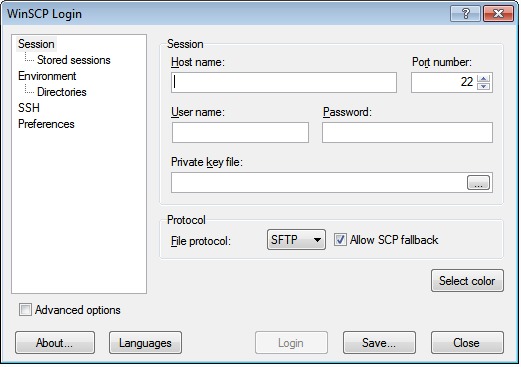The height and width of the screenshot is (367, 521).
Task: Browse for private key file with ellipsis button
Action: pos(478,183)
